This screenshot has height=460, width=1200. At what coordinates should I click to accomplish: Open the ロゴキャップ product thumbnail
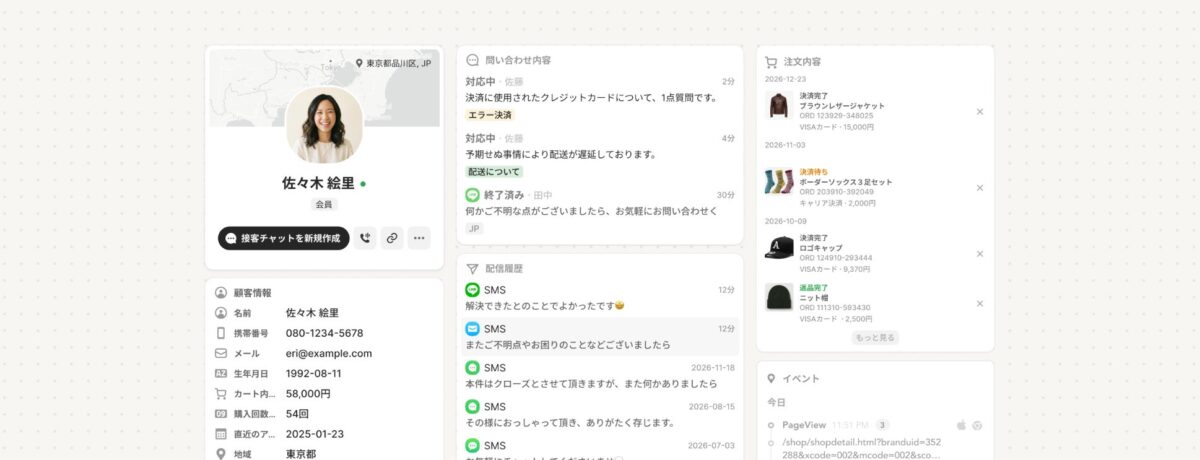[x=779, y=248]
